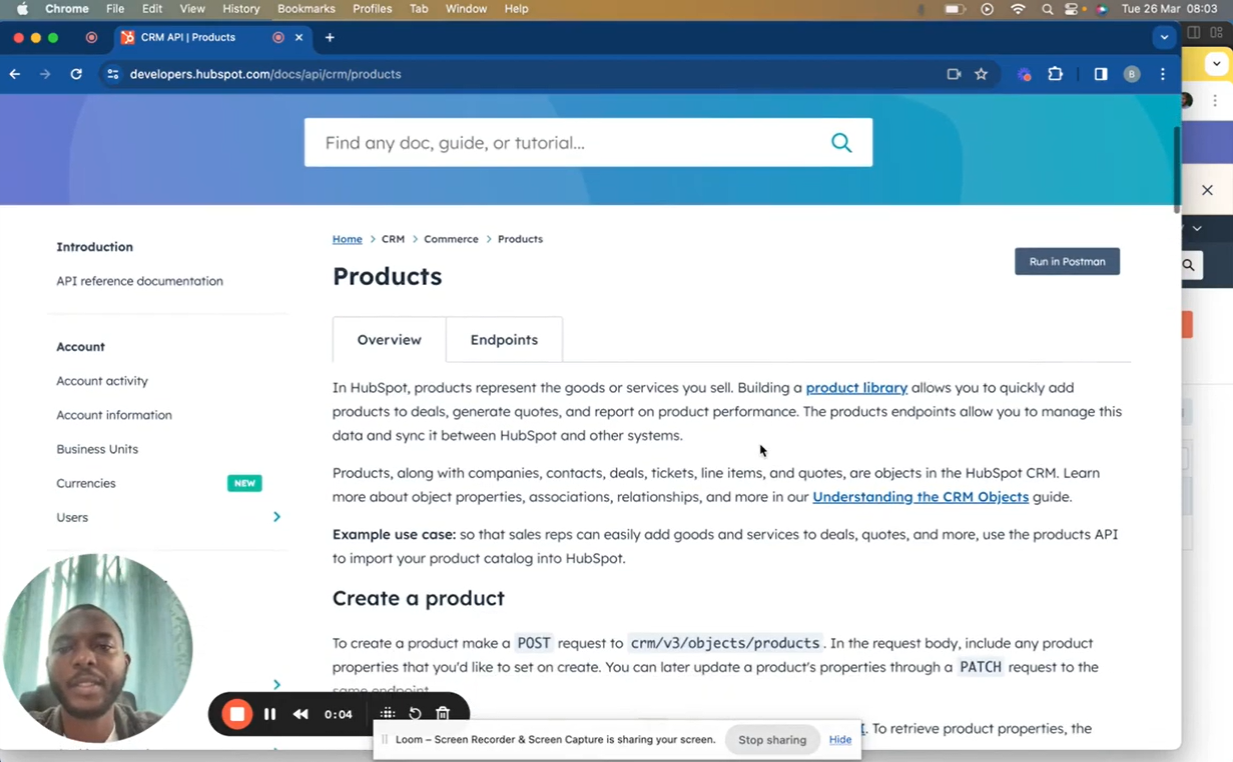Open the Profiles menu
The width and height of the screenshot is (1233, 762).
(372, 9)
